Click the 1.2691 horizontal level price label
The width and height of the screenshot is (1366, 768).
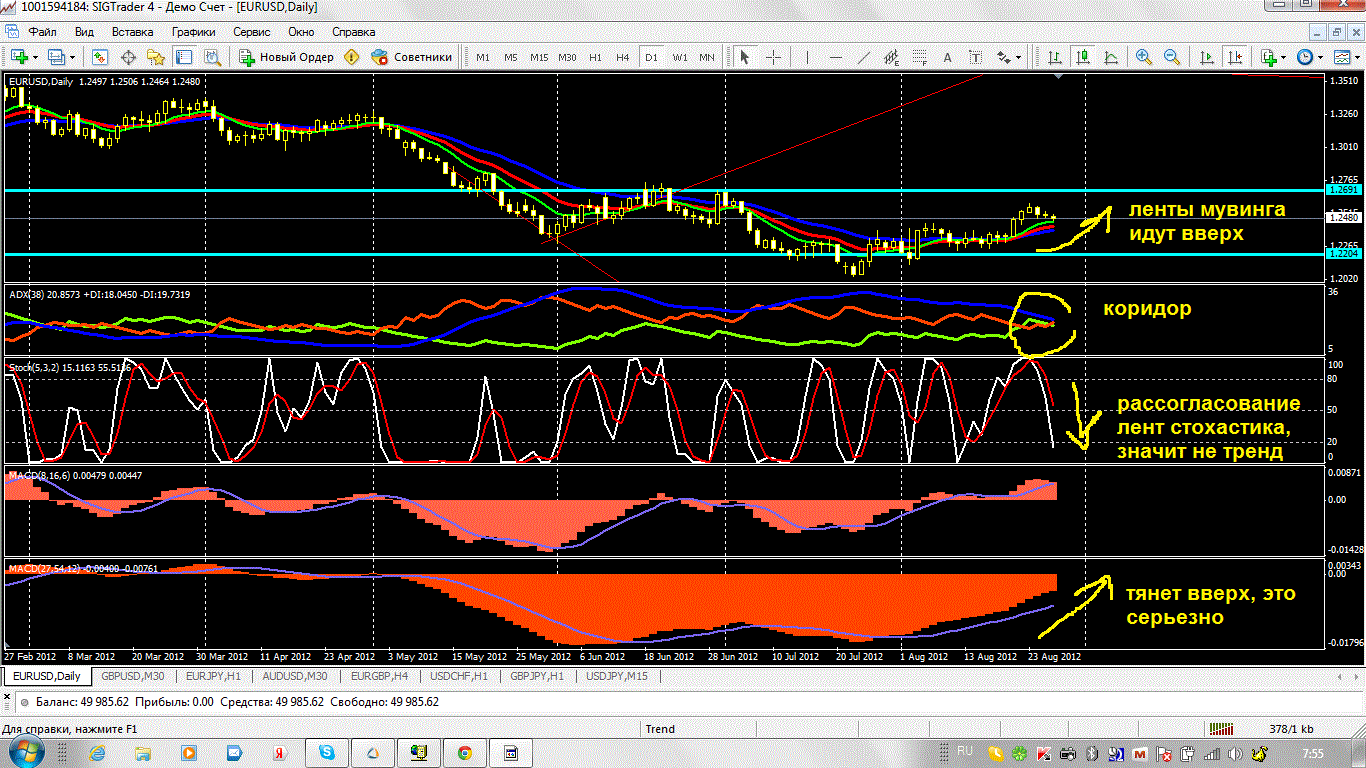pyautogui.click(x=1341, y=189)
